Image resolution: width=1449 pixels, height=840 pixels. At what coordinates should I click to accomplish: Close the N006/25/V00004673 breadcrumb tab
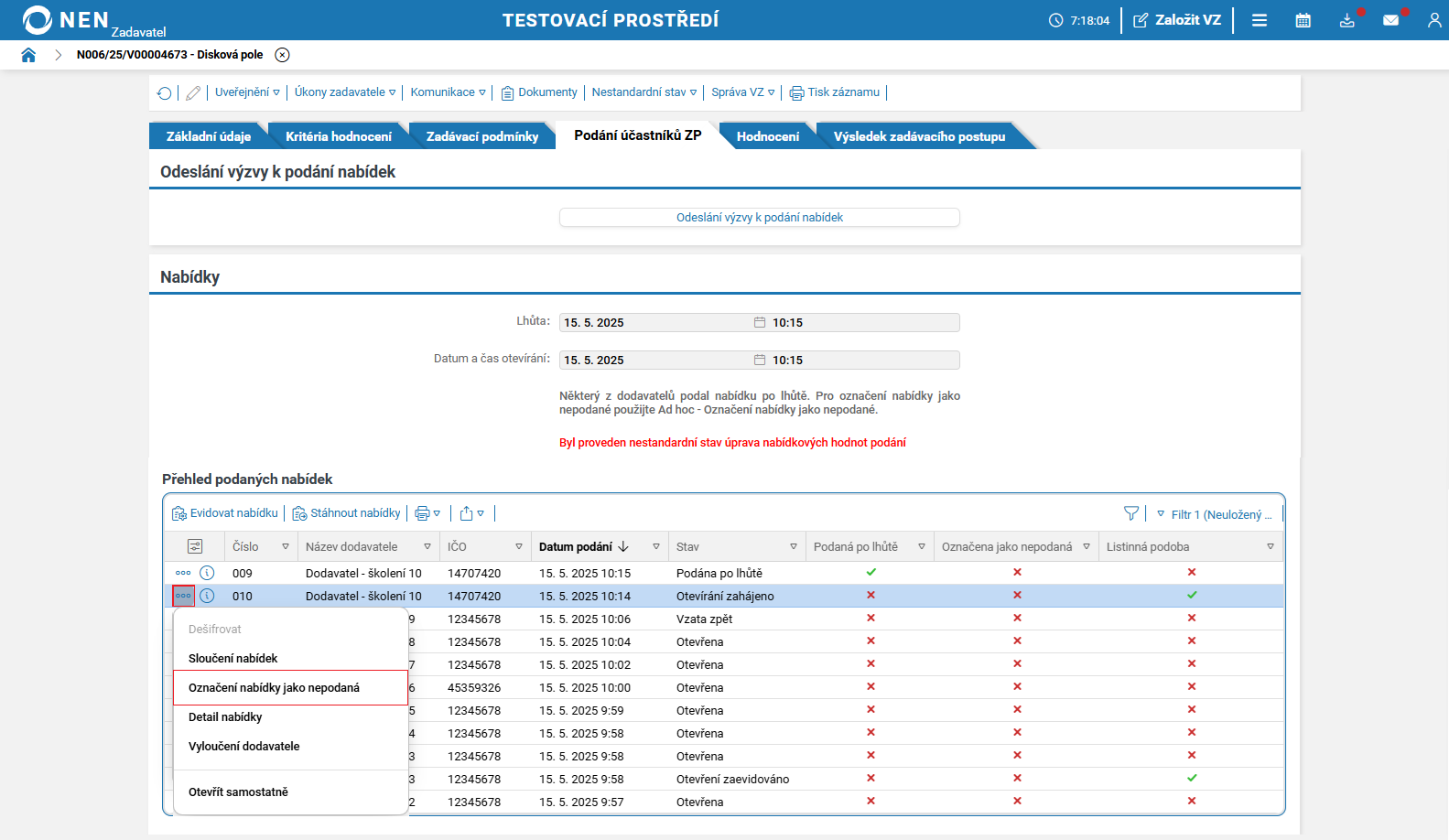pos(283,55)
